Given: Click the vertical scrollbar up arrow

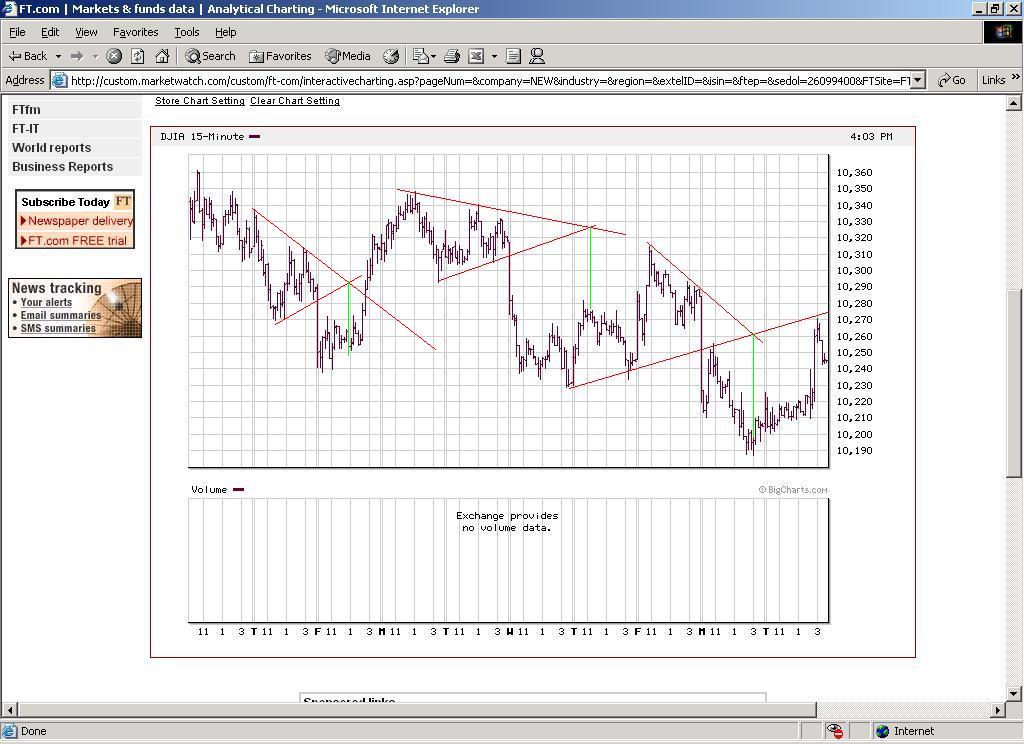Looking at the screenshot, I should (1014, 103).
